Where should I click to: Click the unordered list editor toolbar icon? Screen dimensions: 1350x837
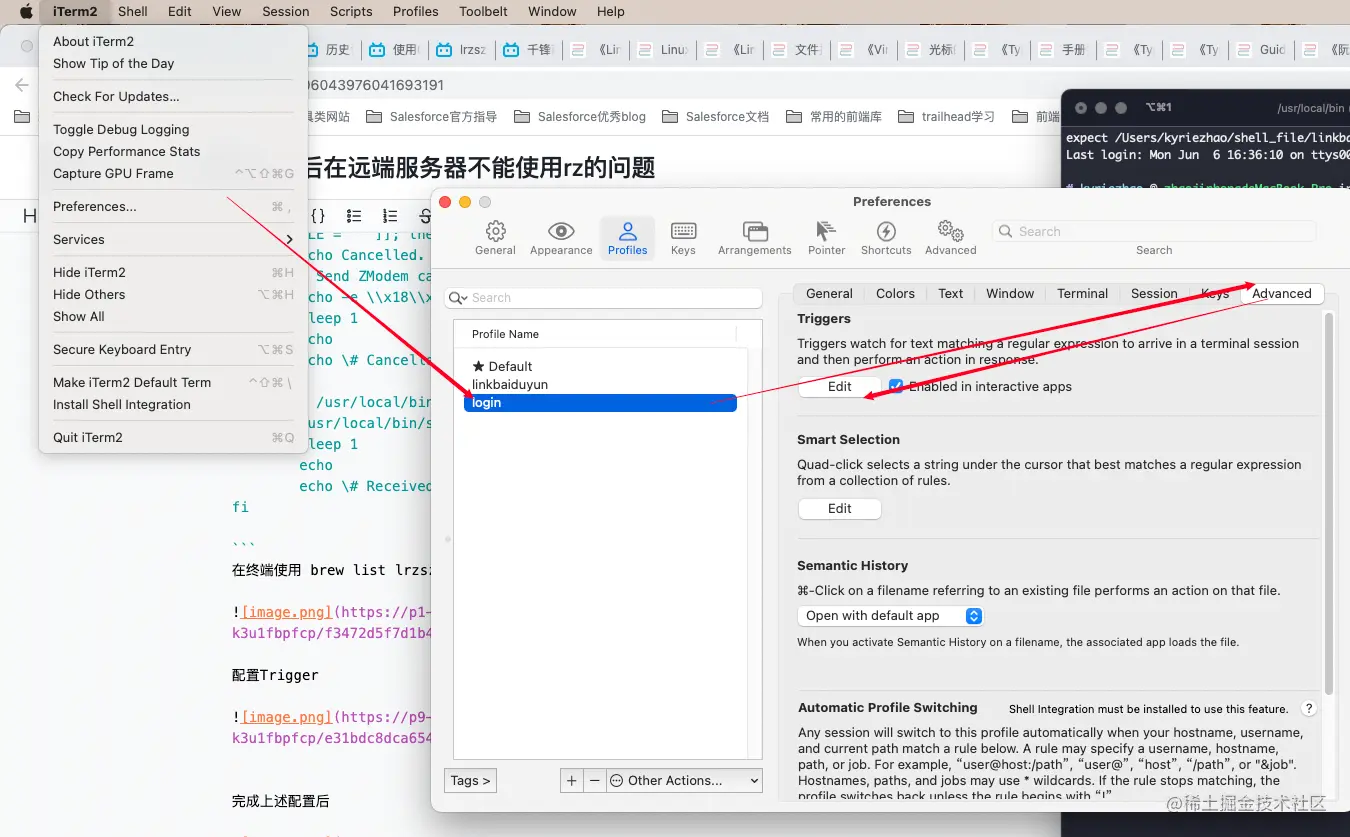click(354, 216)
